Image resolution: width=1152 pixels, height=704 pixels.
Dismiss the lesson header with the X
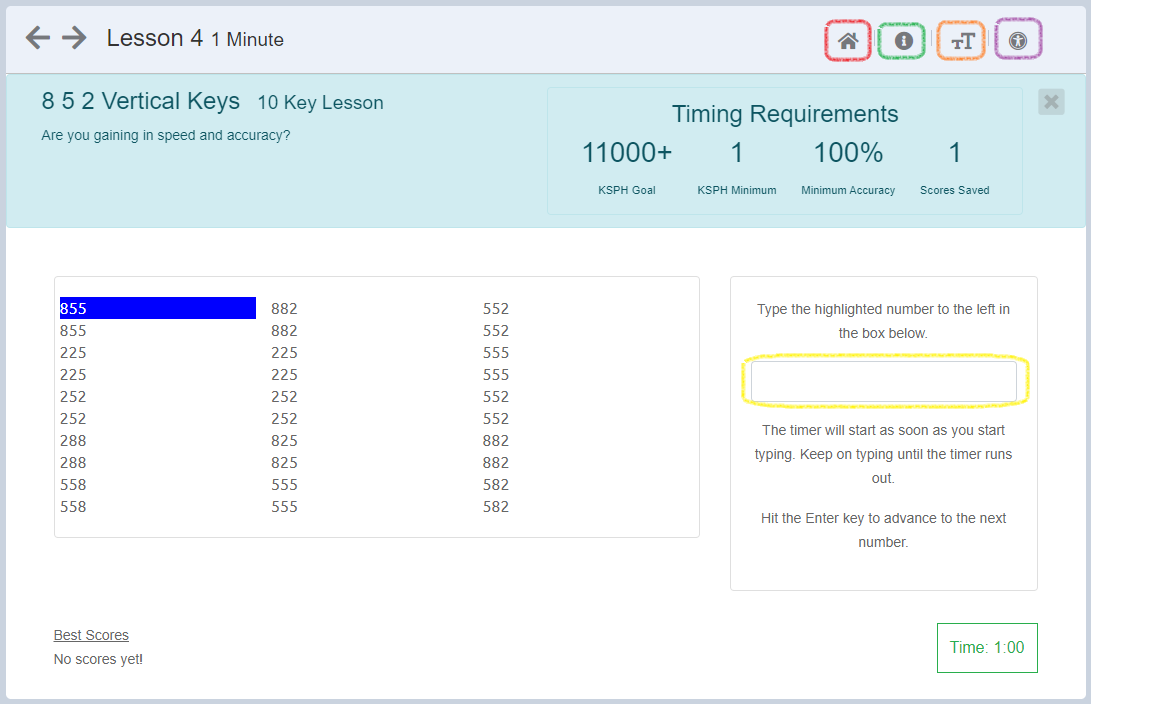pos(1051,101)
